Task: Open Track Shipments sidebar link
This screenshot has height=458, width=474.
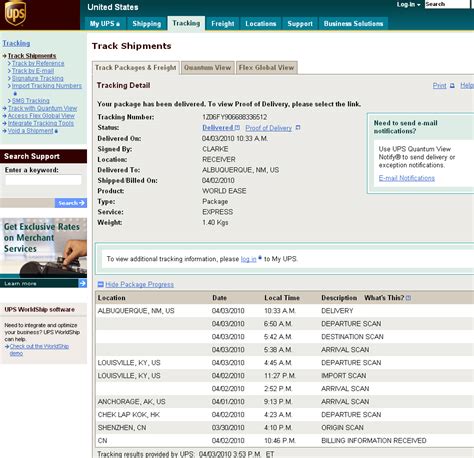Action: [32, 56]
